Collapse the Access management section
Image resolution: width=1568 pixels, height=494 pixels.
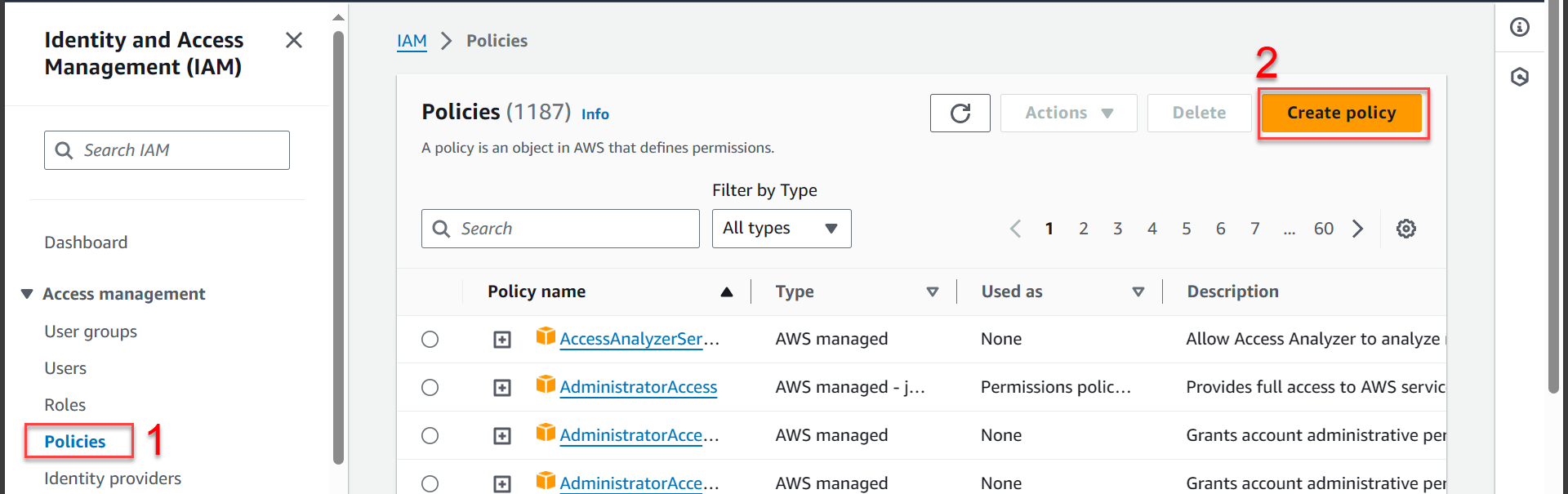[27, 294]
